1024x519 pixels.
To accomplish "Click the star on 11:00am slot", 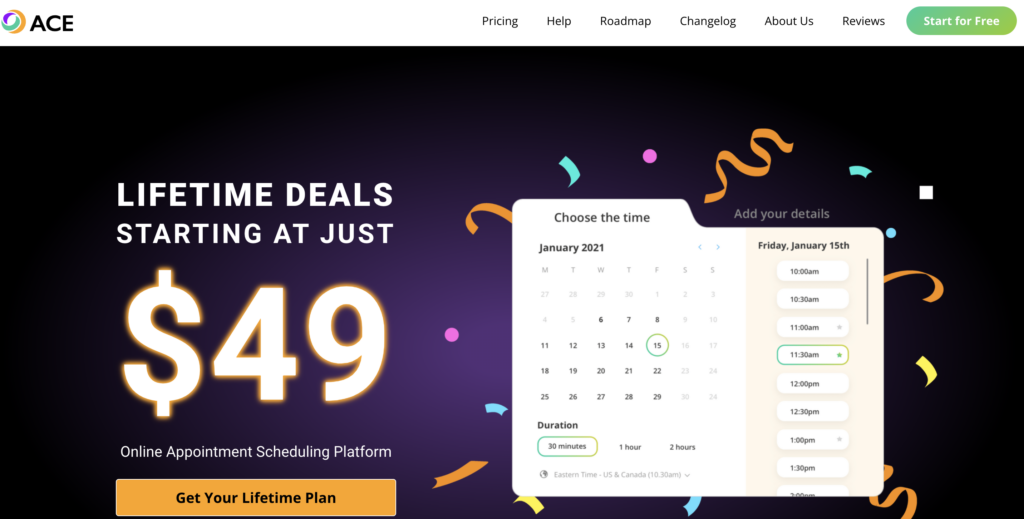I will point(839,327).
